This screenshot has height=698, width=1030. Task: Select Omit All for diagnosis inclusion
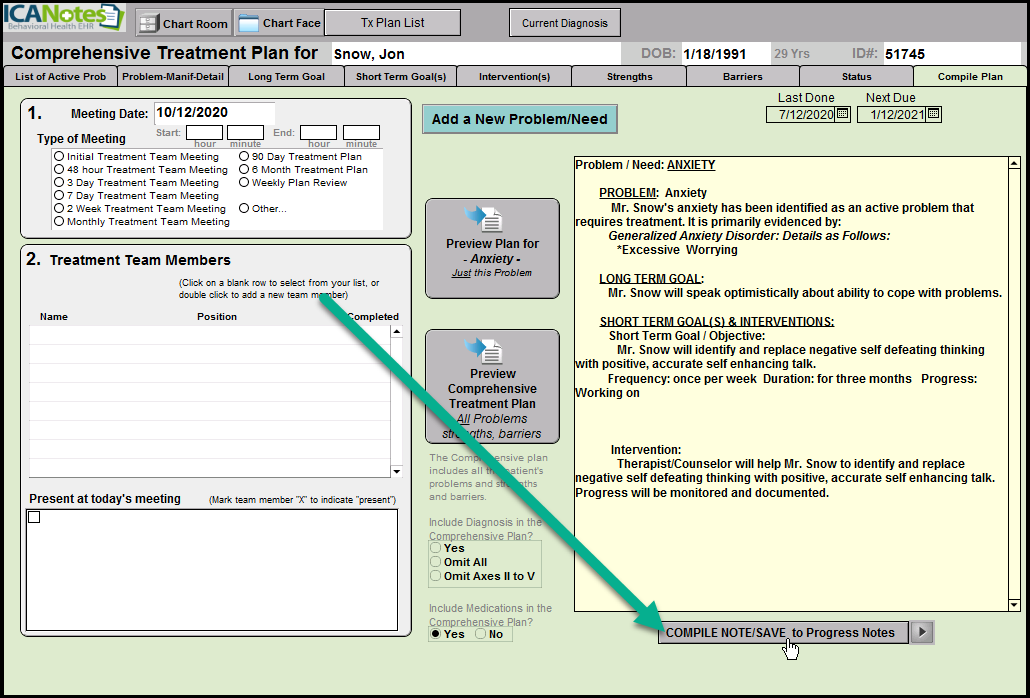(x=435, y=562)
